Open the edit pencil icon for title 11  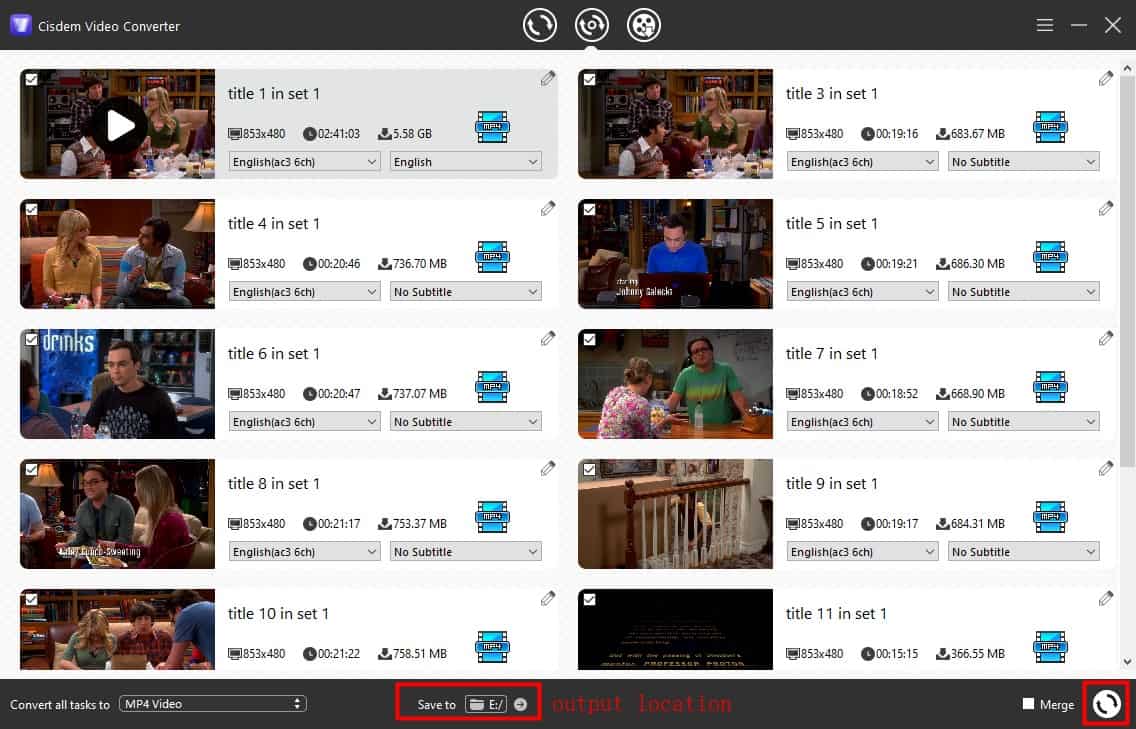1106,598
